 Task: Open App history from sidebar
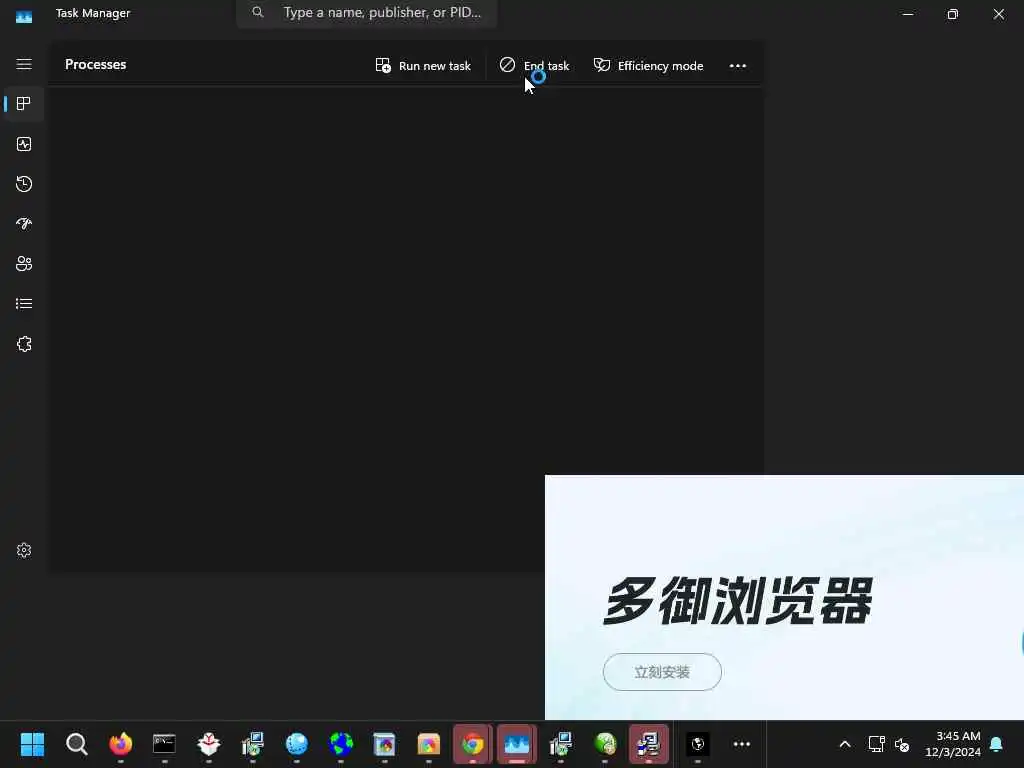click(24, 184)
